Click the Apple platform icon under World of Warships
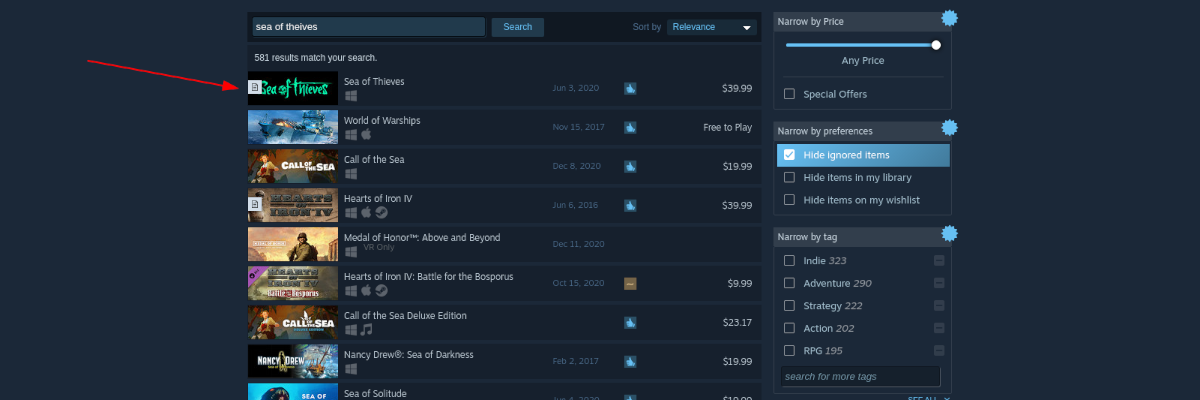The width and height of the screenshot is (1200, 400). 366,134
